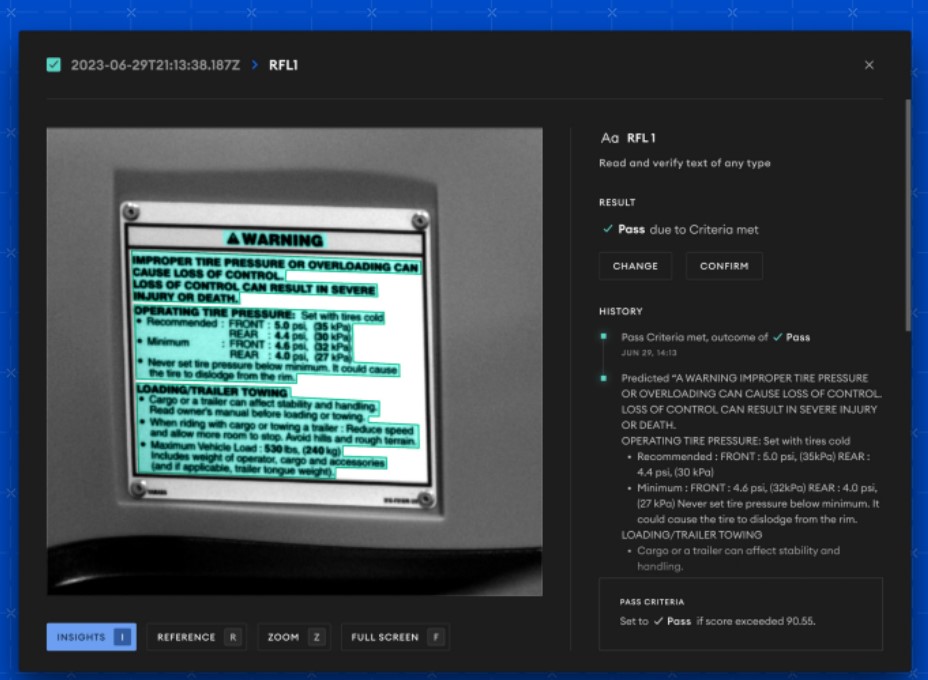928x680 pixels.
Task: Click the Predicted entry history marker
Action: coord(604,378)
